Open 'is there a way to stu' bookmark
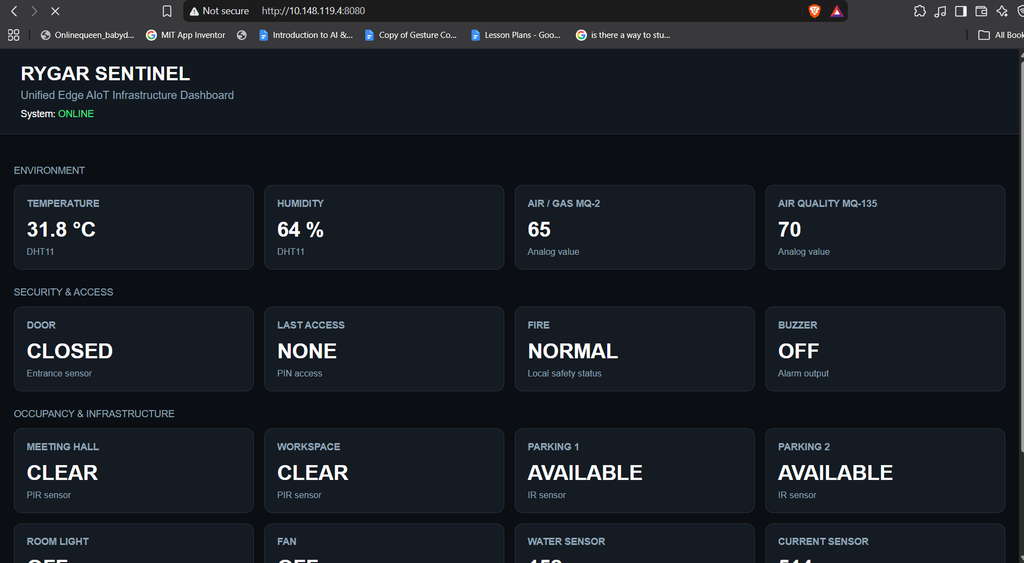 623,35
